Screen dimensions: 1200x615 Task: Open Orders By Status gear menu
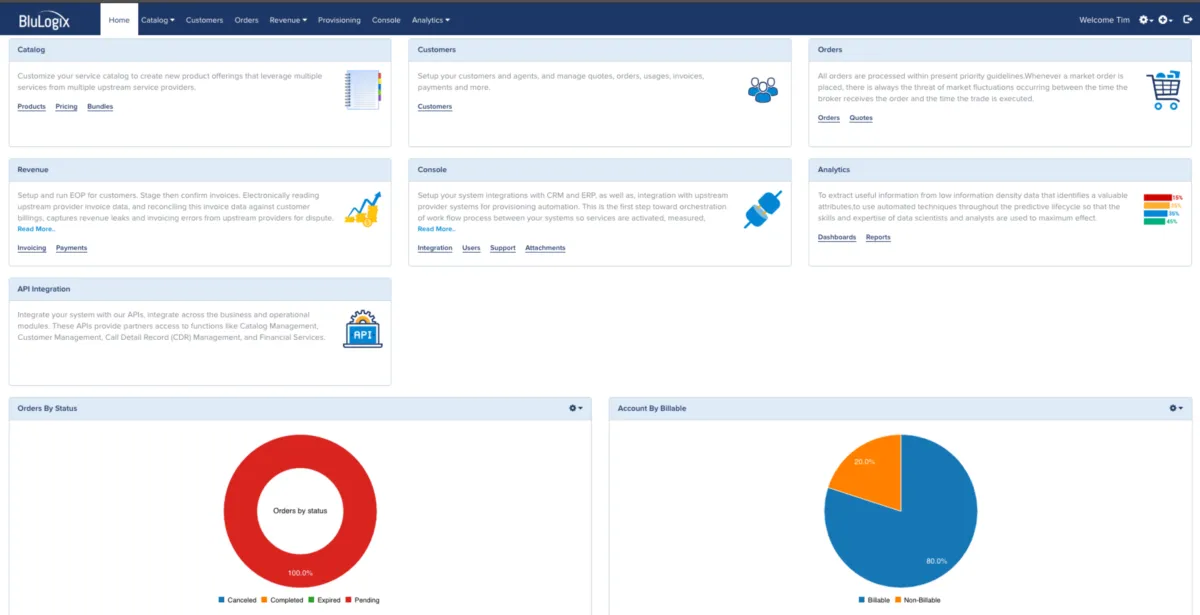(x=575, y=408)
